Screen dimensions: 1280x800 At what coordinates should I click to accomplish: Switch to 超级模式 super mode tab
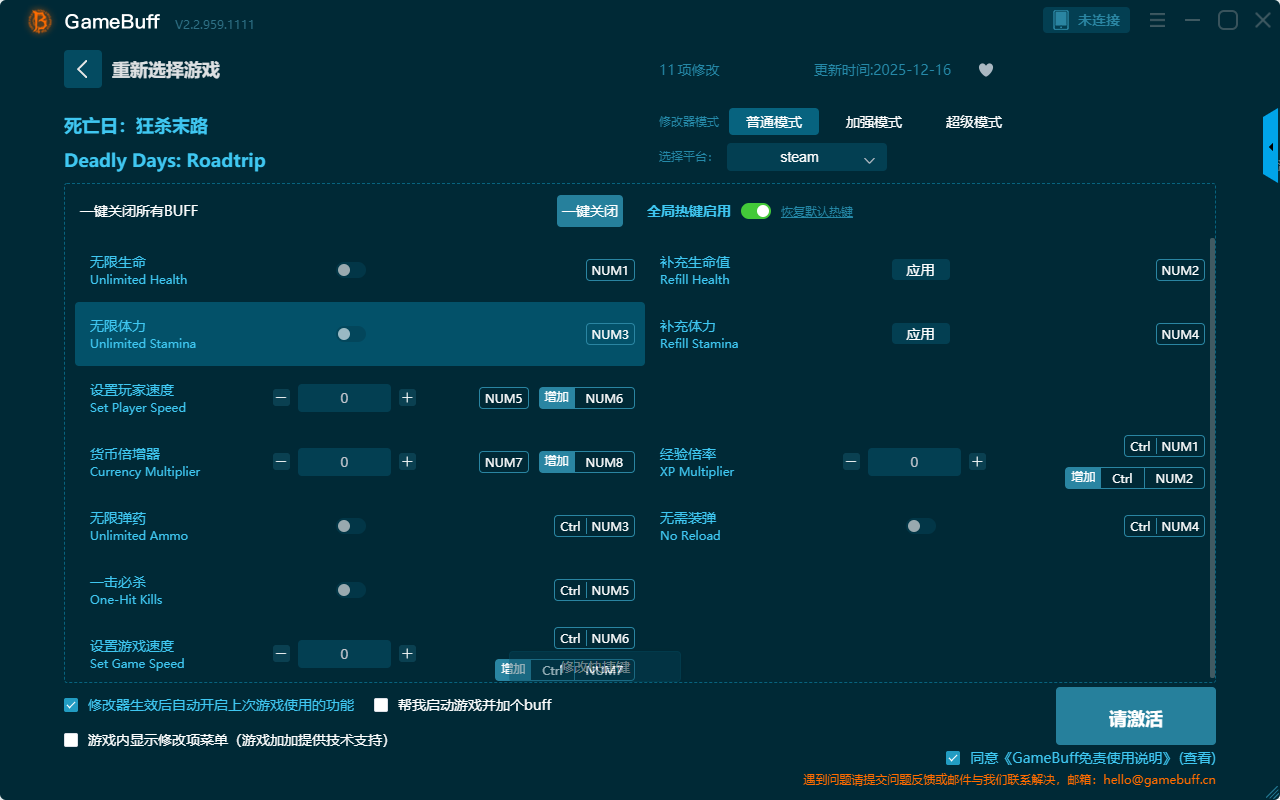973,122
